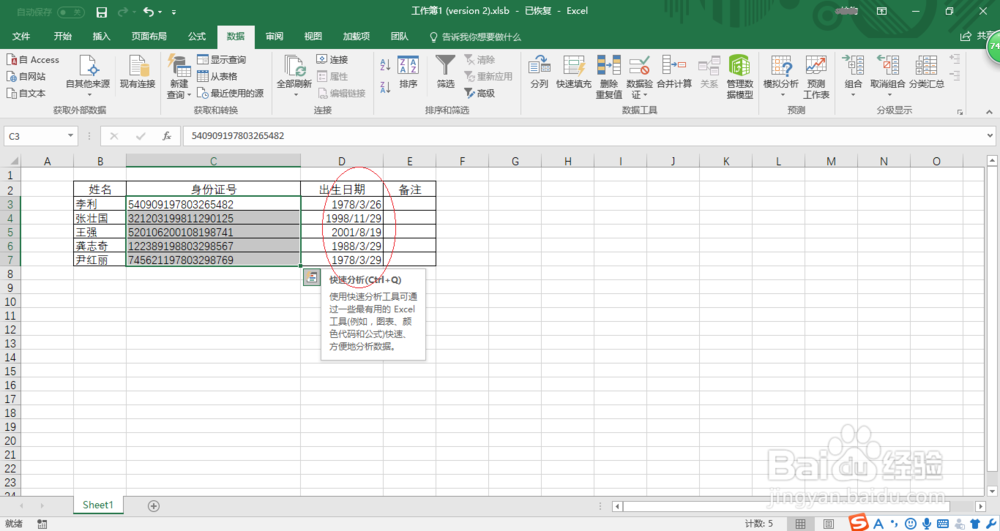
Task: Import data 自网站
Action: point(26,76)
